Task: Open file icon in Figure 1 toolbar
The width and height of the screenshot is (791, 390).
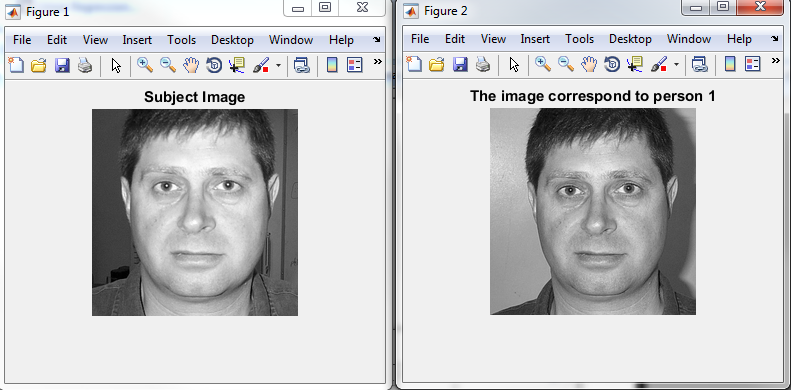Action: pyautogui.click(x=38, y=65)
